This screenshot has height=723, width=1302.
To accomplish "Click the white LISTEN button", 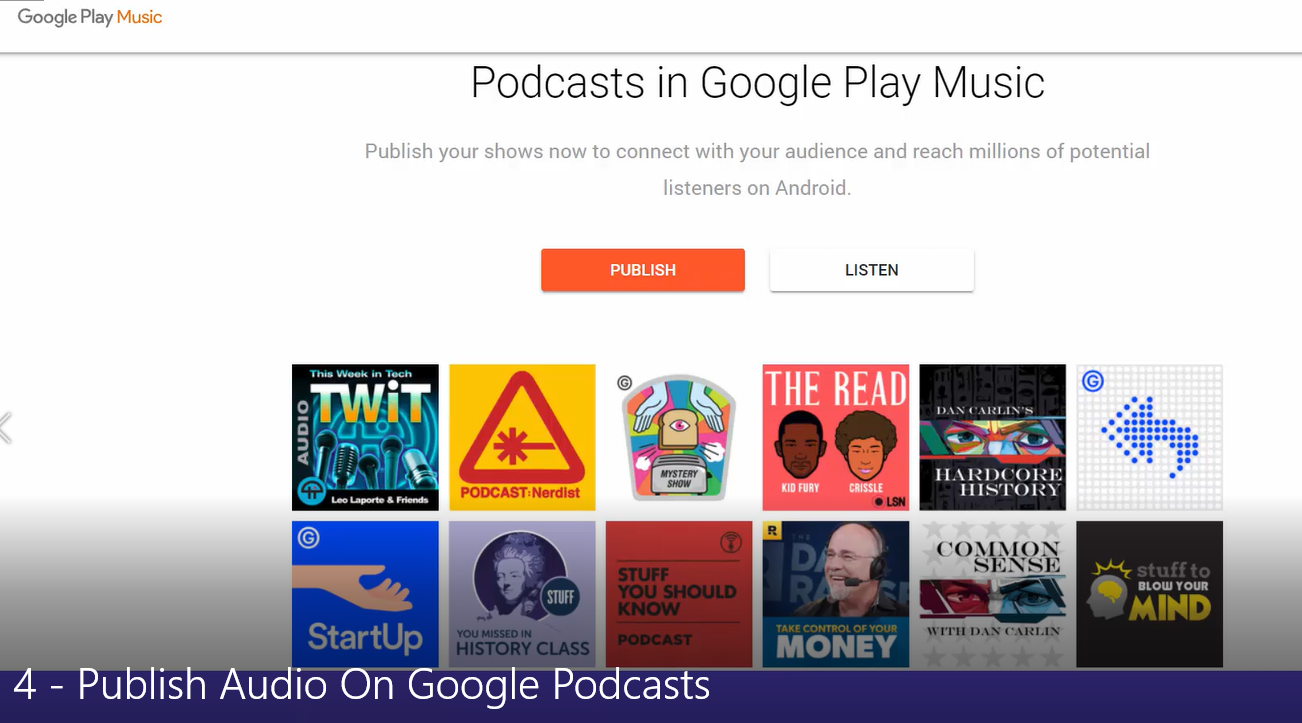I will coord(872,270).
